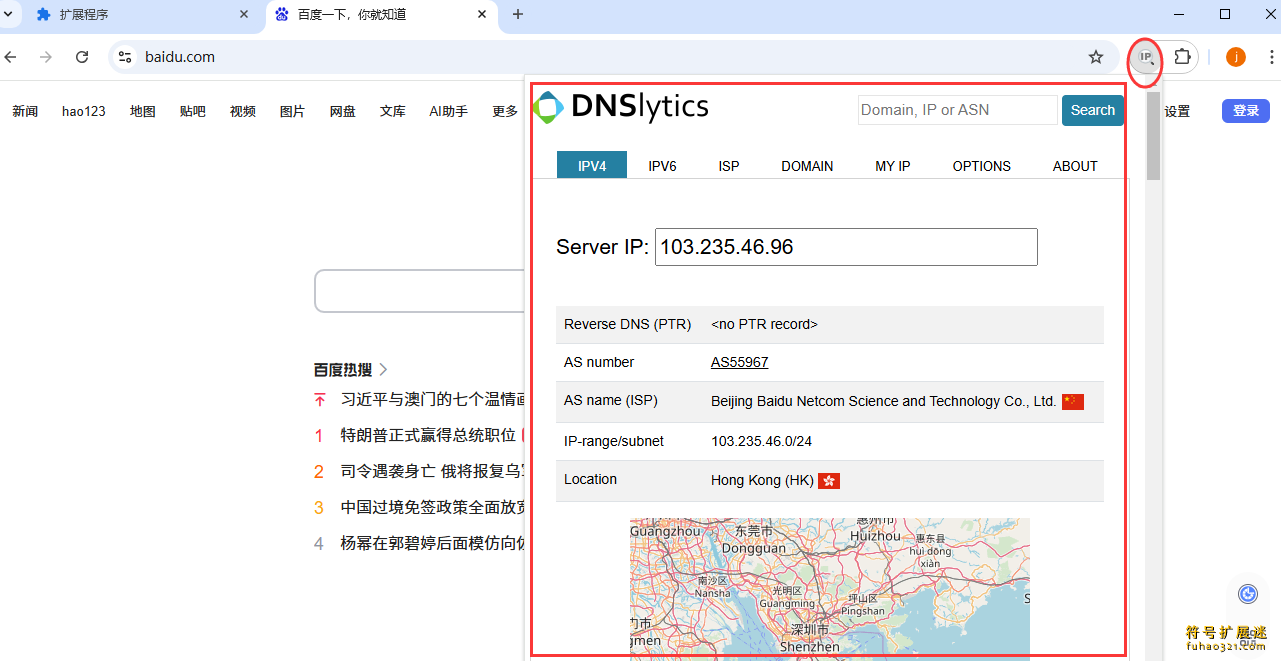
Task: Open hot search 中国过境免签政策全面放宽
Action: (432, 507)
